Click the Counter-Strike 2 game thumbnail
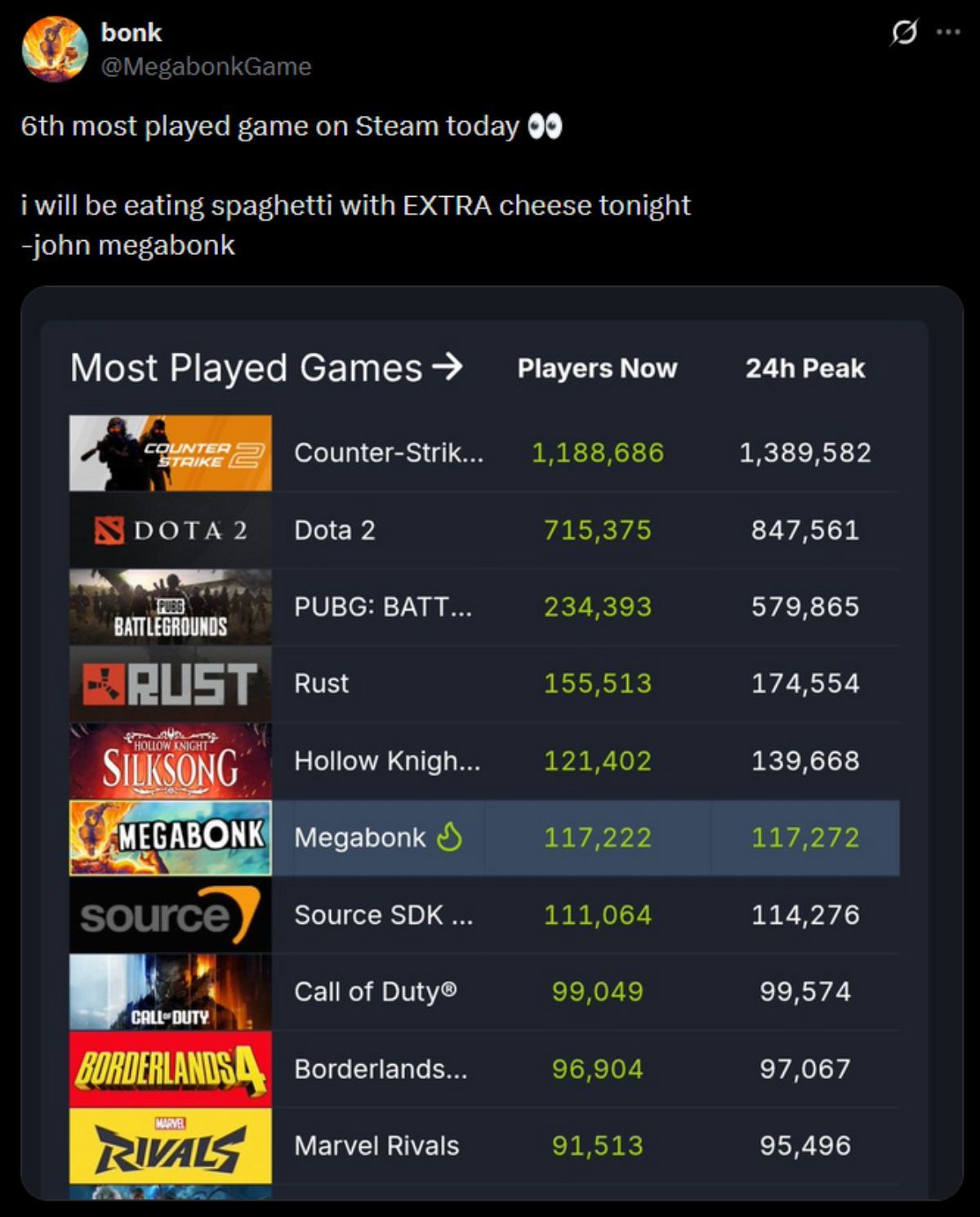Viewport: 980px width, 1217px height. tap(171, 452)
